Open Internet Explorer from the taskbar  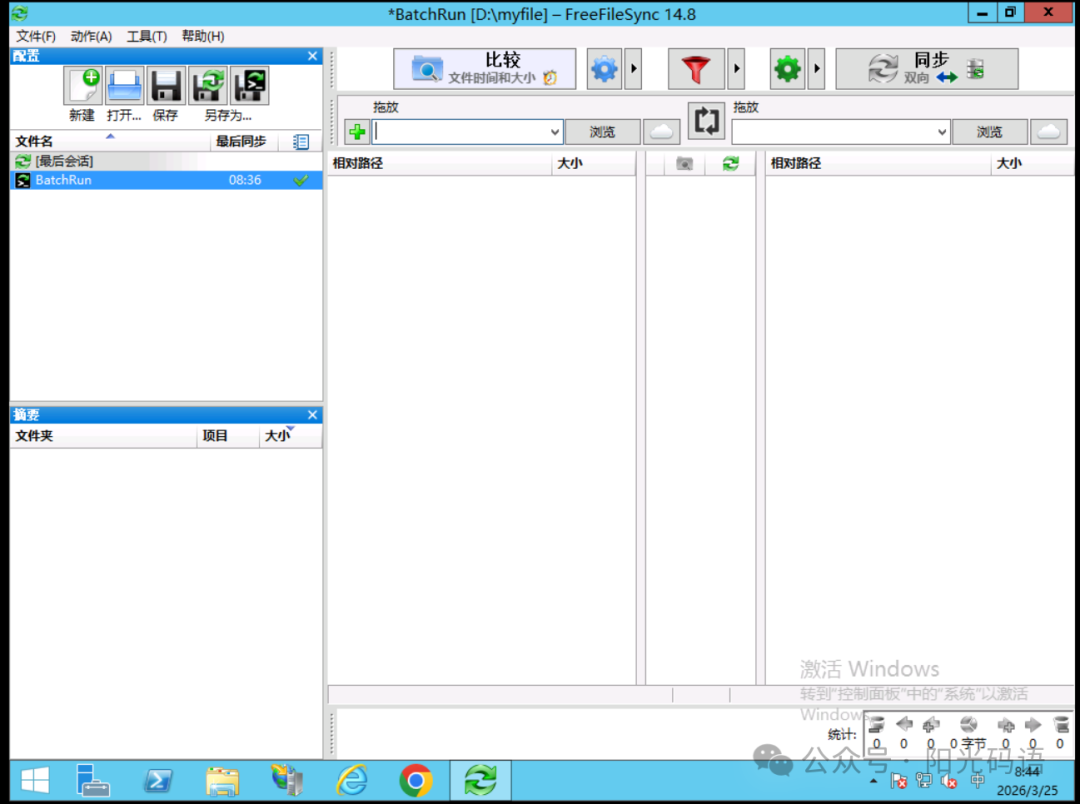click(352, 781)
